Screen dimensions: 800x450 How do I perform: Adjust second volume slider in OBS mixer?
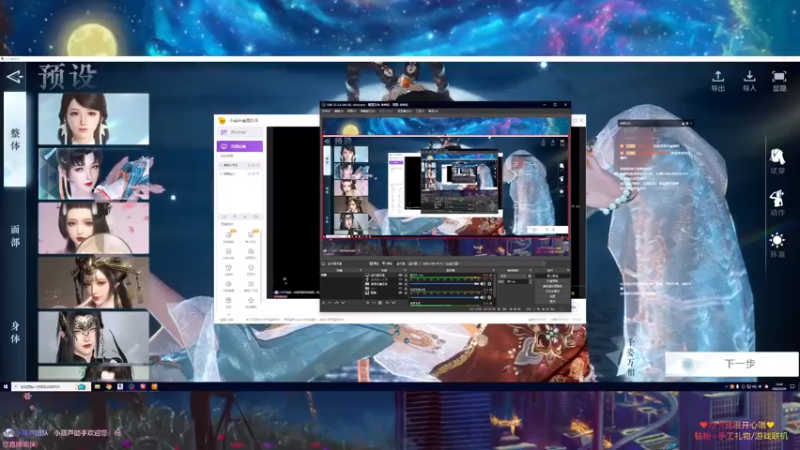444,297
